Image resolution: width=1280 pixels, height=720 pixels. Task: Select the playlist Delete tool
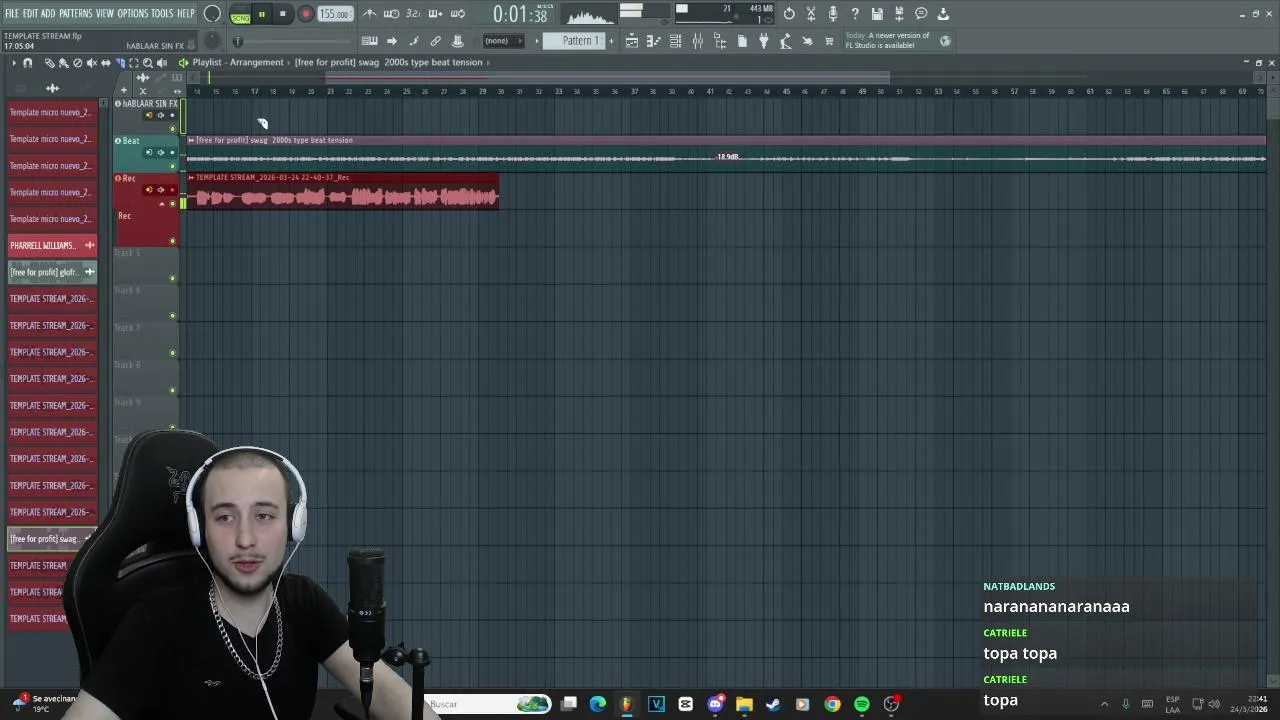77,63
